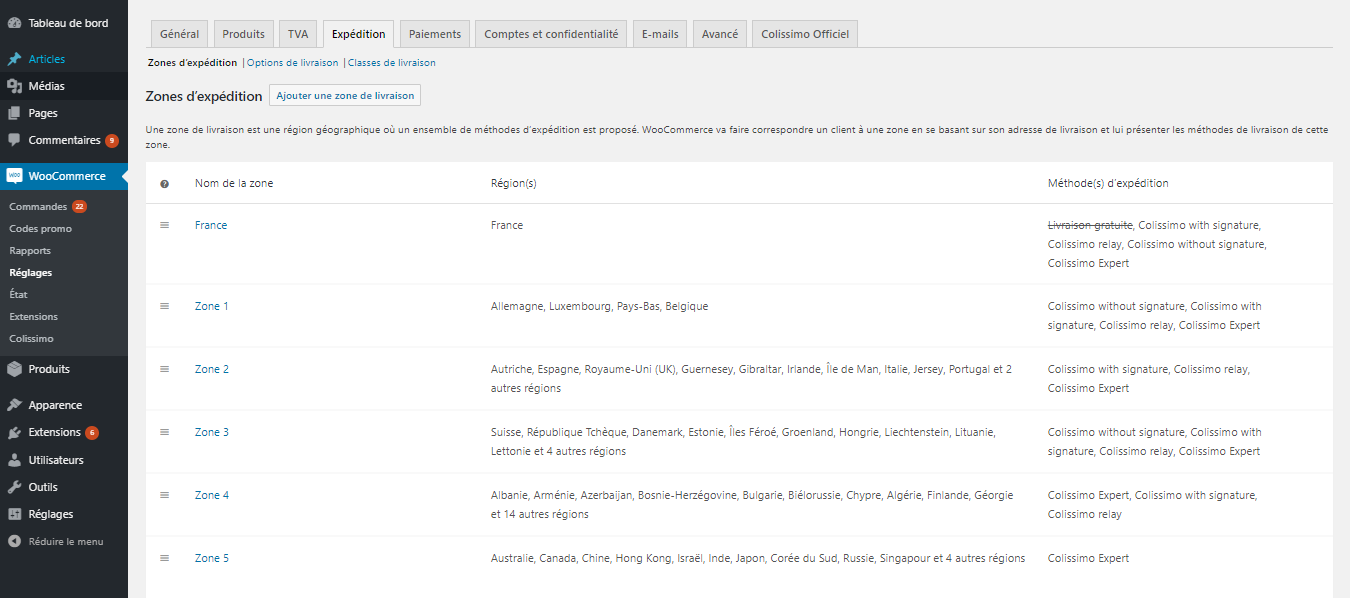Switch to the Avancé tab
This screenshot has width=1350, height=598.
pos(720,34)
